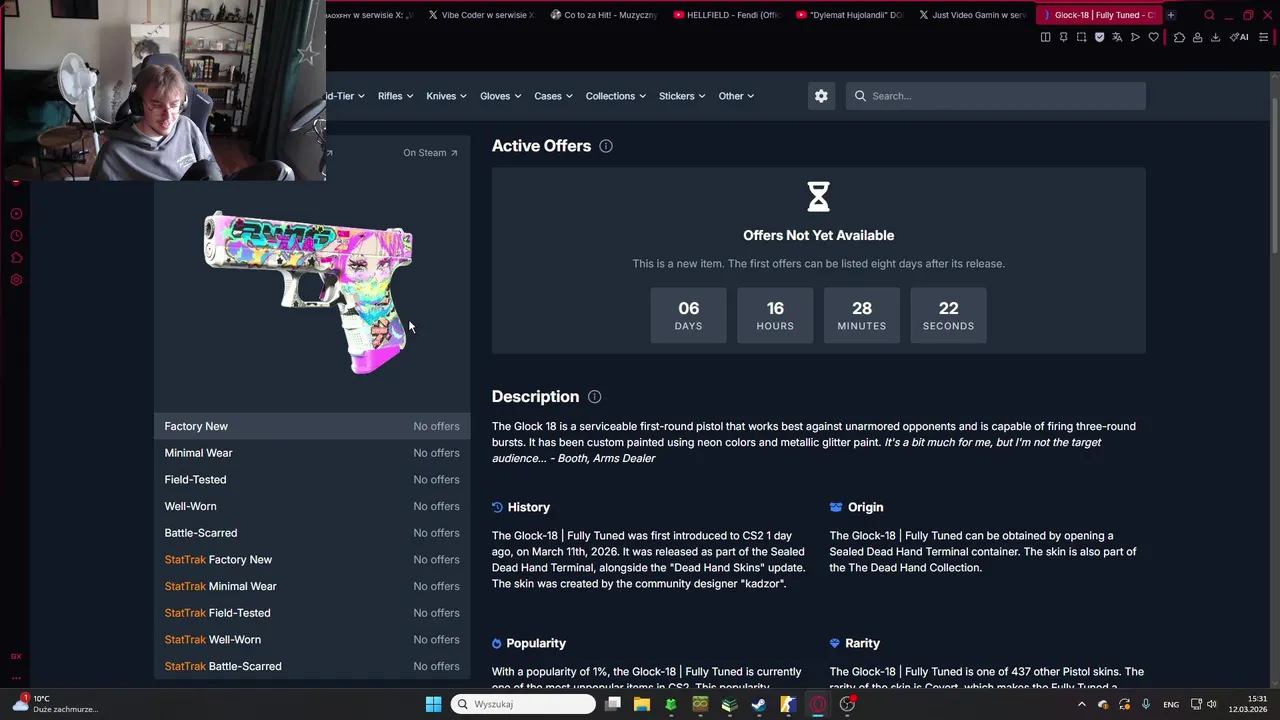Open the sidebar player icon in Opera GX
This screenshot has width=1280, height=720.
coord(16,214)
